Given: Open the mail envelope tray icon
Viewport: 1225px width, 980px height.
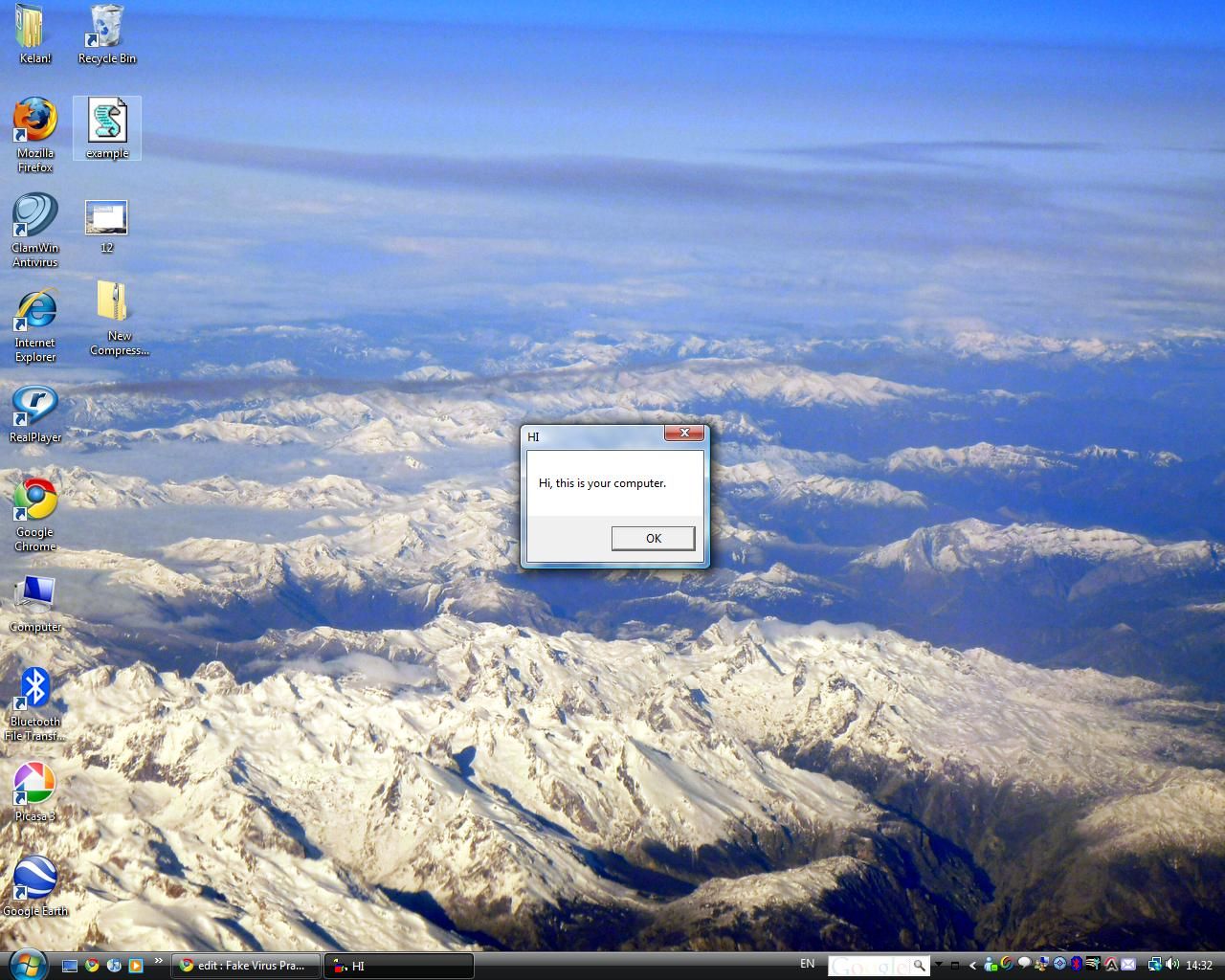Looking at the screenshot, I should tap(1128, 965).
